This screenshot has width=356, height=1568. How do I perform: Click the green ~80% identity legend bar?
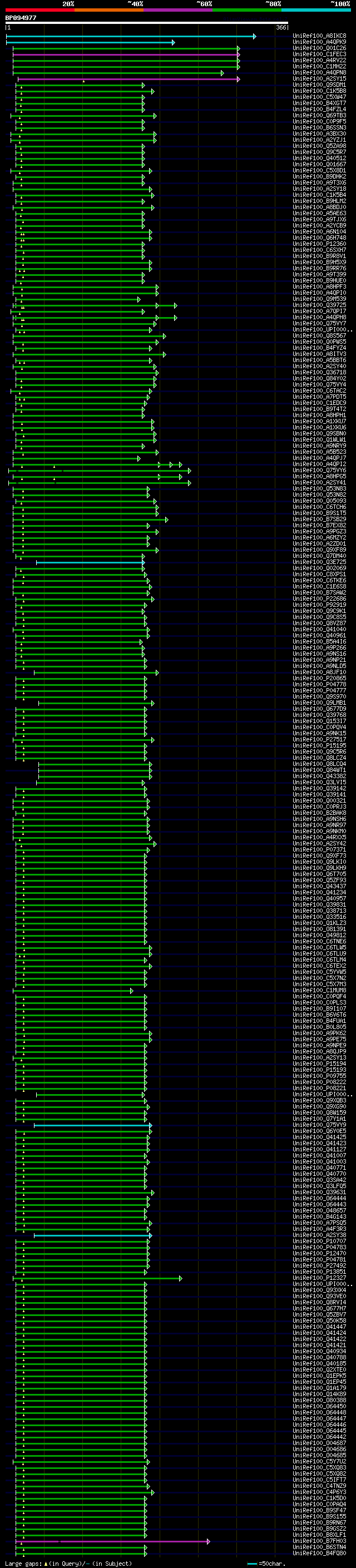[x=247, y=10]
